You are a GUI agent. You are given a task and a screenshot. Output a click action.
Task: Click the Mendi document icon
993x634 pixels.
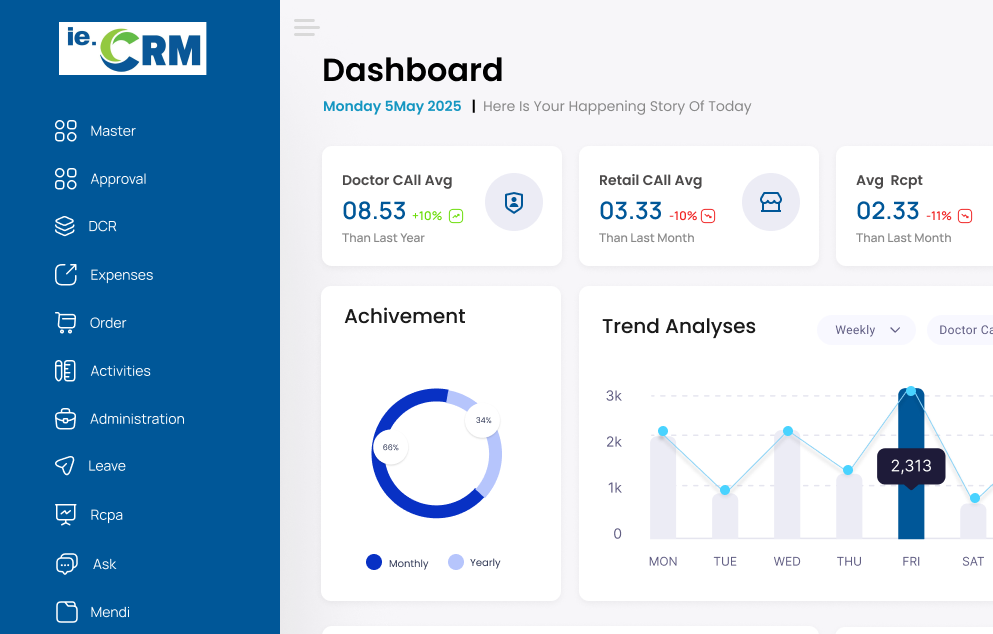66,612
